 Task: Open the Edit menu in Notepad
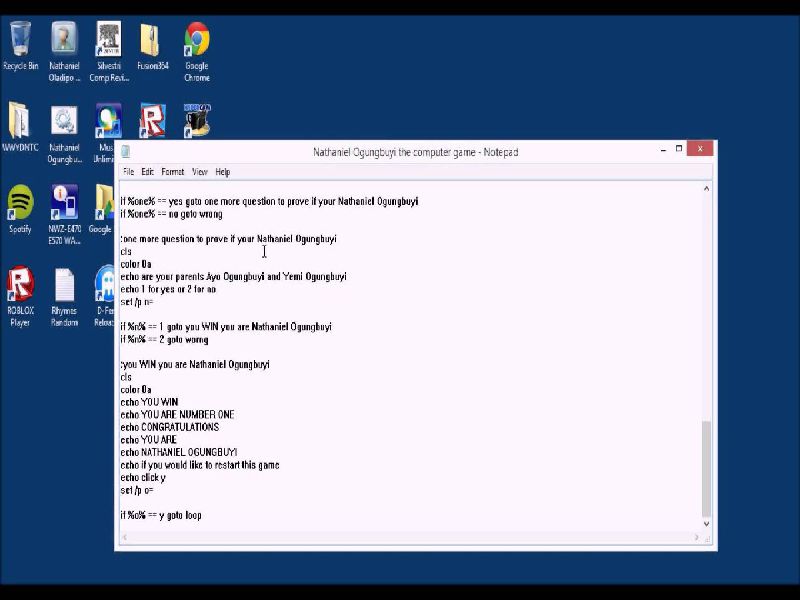click(147, 172)
